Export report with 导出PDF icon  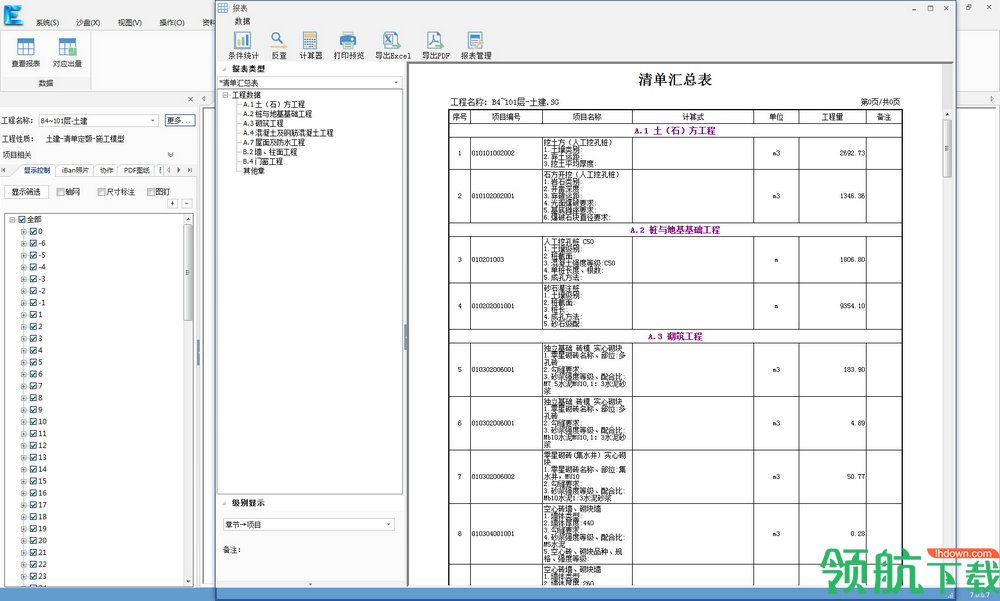pos(435,45)
